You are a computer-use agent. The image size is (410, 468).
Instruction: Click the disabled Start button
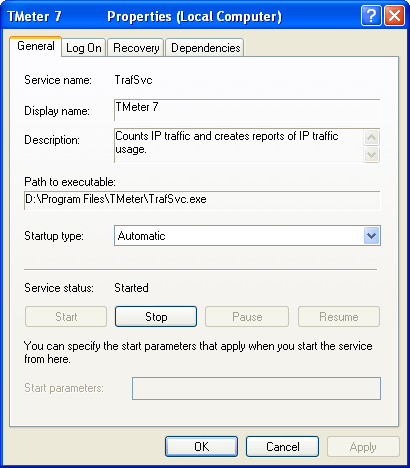[x=66, y=317]
